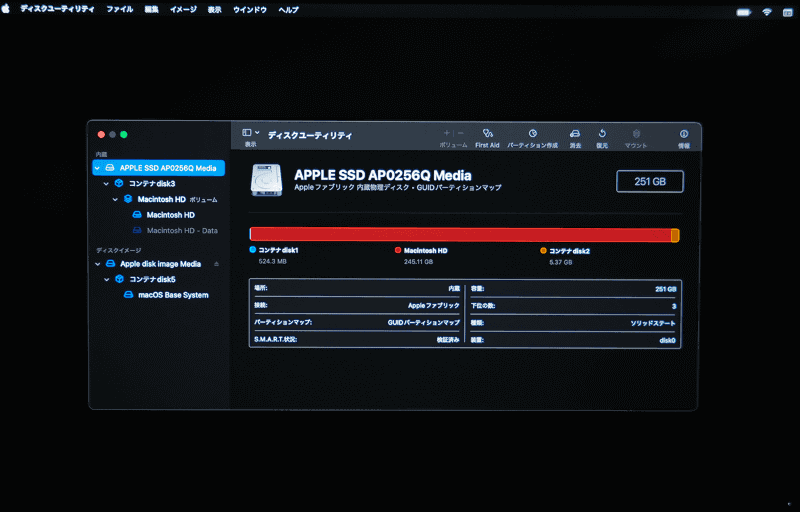Open the keyboard input source menu

pyautogui.click(x=787, y=13)
